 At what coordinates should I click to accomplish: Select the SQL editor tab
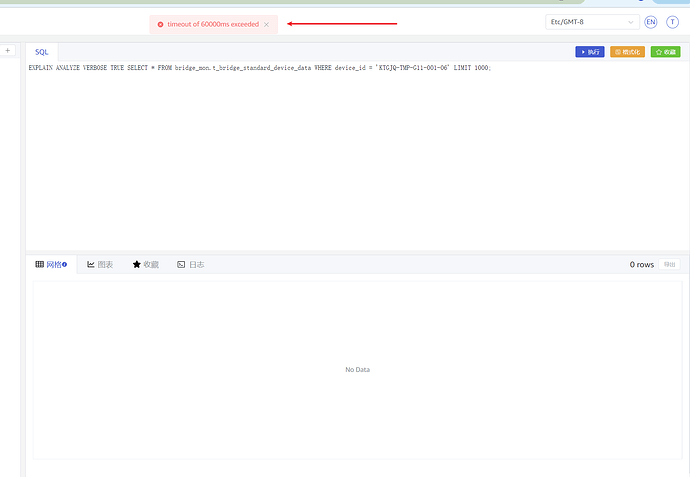pyautogui.click(x=41, y=51)
